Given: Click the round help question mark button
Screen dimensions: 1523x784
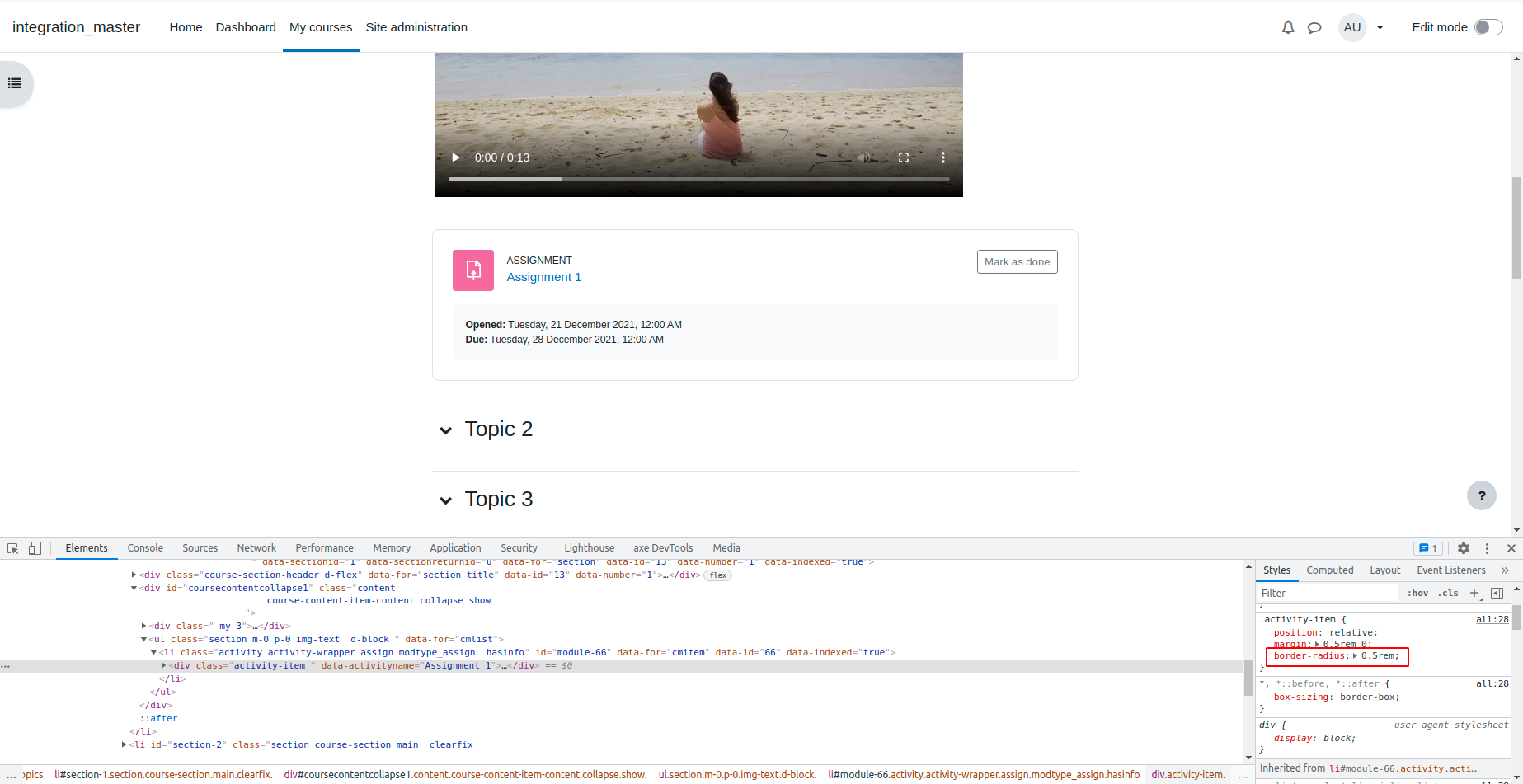Looking at the screenshot, I should click(1482, 495).
